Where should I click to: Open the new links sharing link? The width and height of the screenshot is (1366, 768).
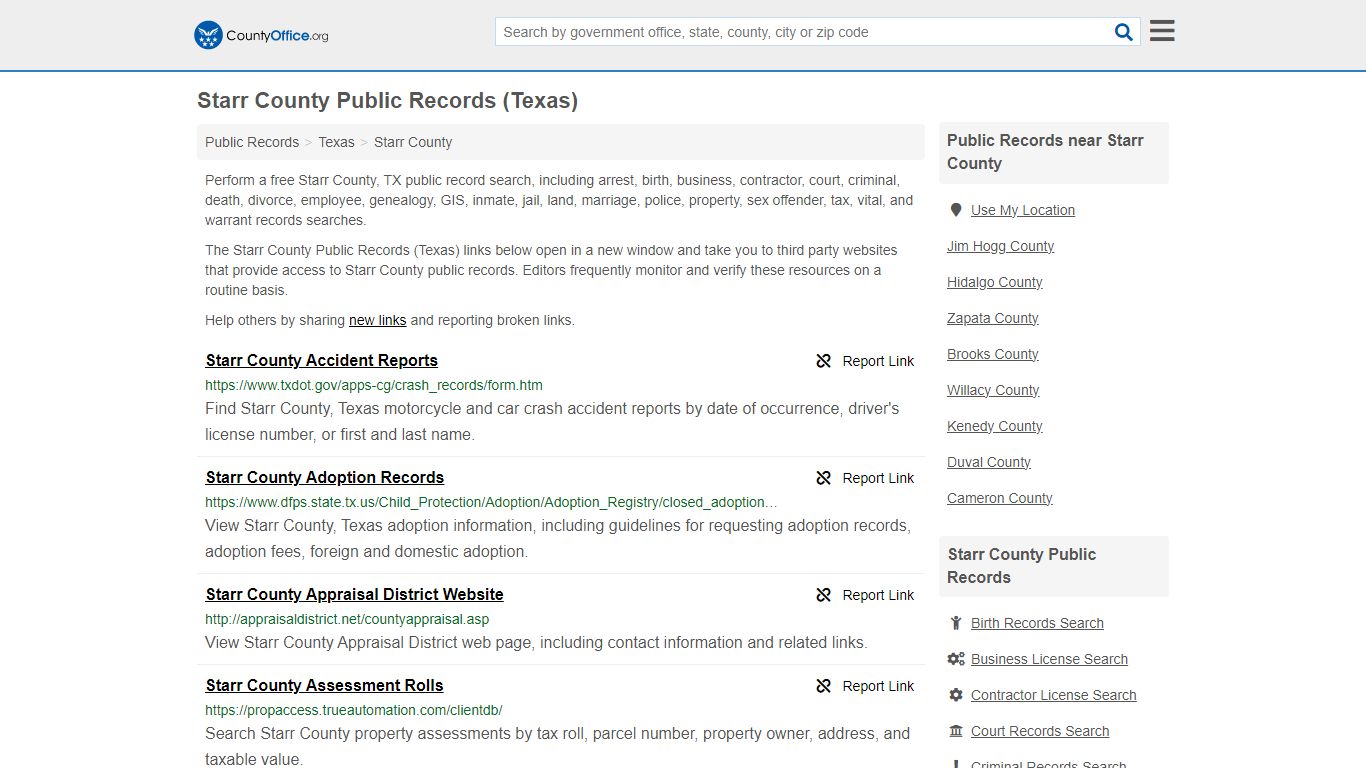pos(377,321)
